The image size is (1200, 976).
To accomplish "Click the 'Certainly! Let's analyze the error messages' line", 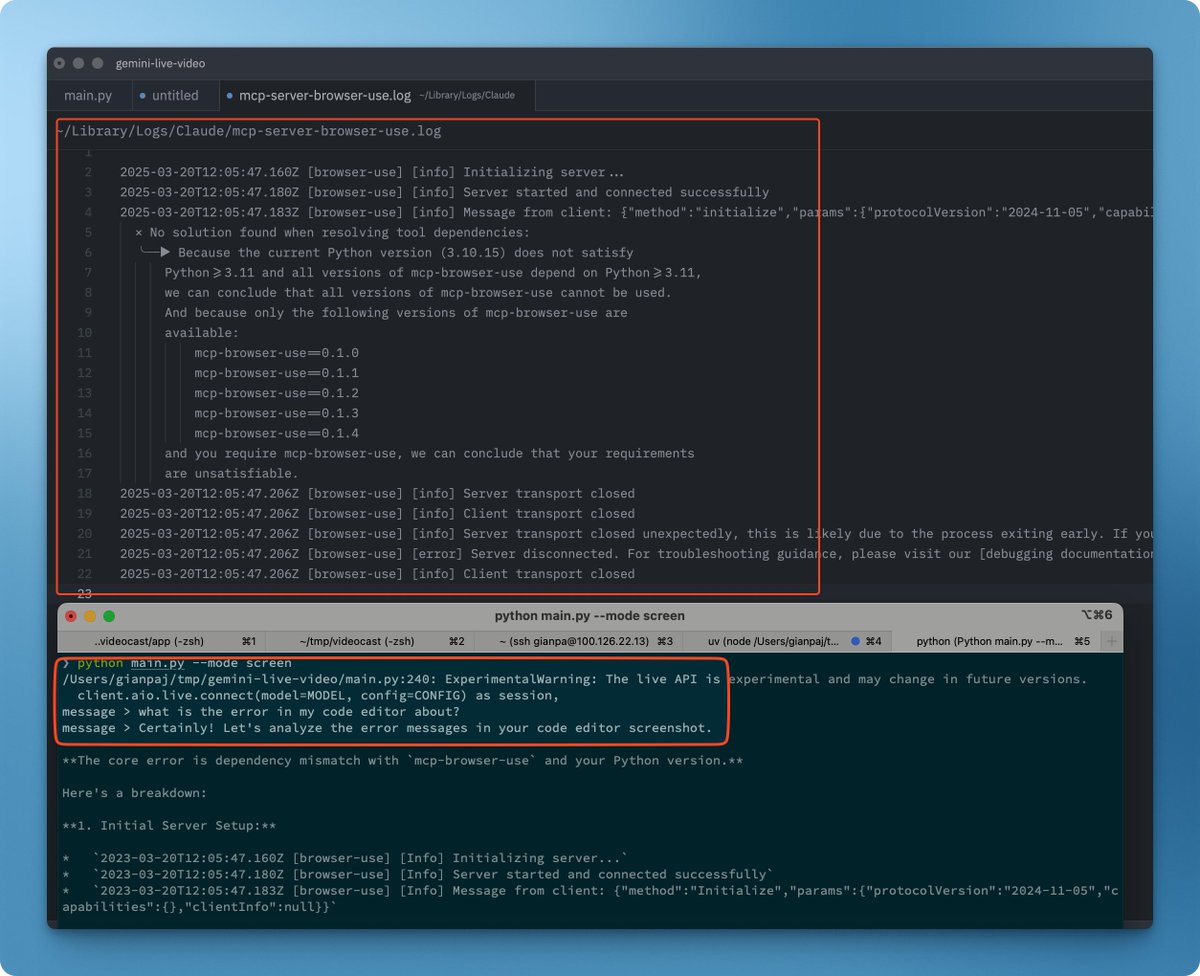I will [x=387, y=728].
